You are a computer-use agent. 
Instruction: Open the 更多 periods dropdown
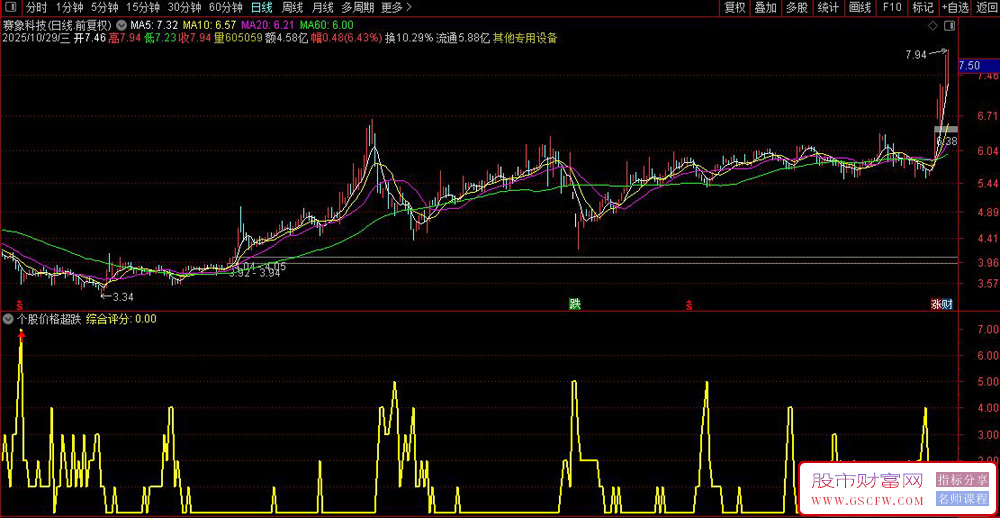click(397, 7)
